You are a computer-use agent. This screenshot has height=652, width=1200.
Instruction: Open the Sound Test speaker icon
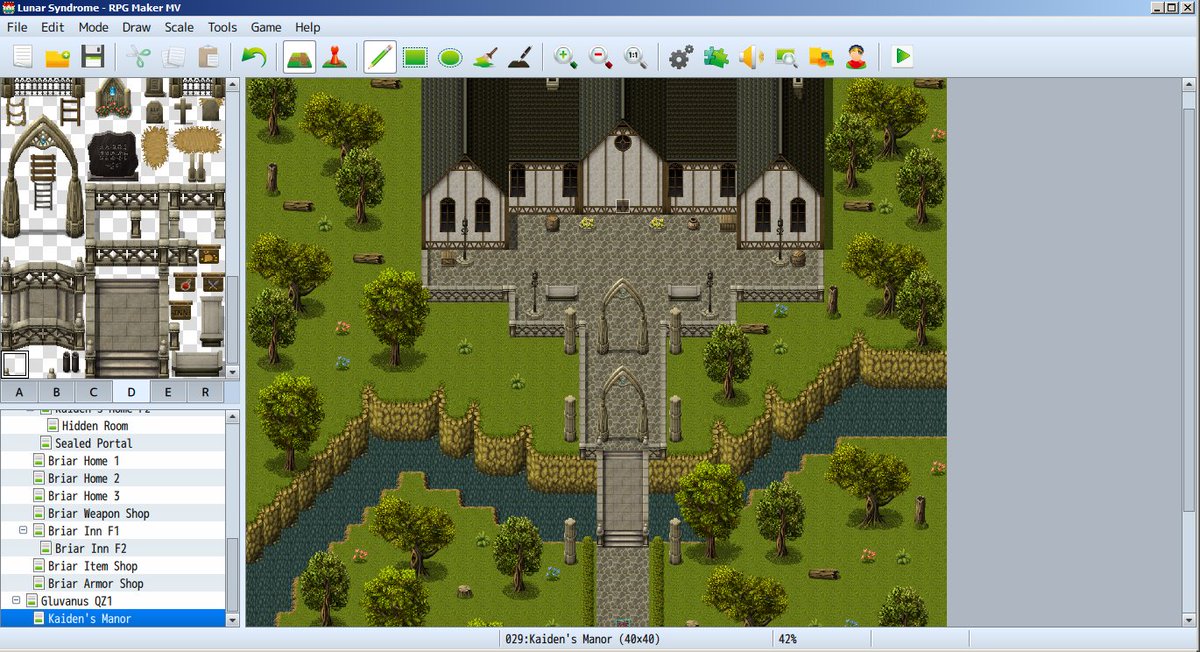pyautogui.click(x=751, y=57)
